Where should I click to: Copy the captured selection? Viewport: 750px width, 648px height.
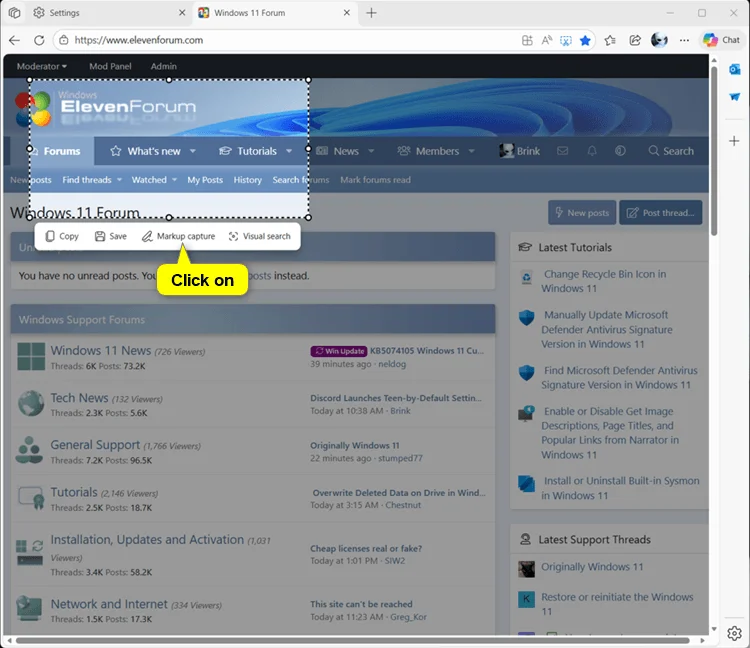62,236
